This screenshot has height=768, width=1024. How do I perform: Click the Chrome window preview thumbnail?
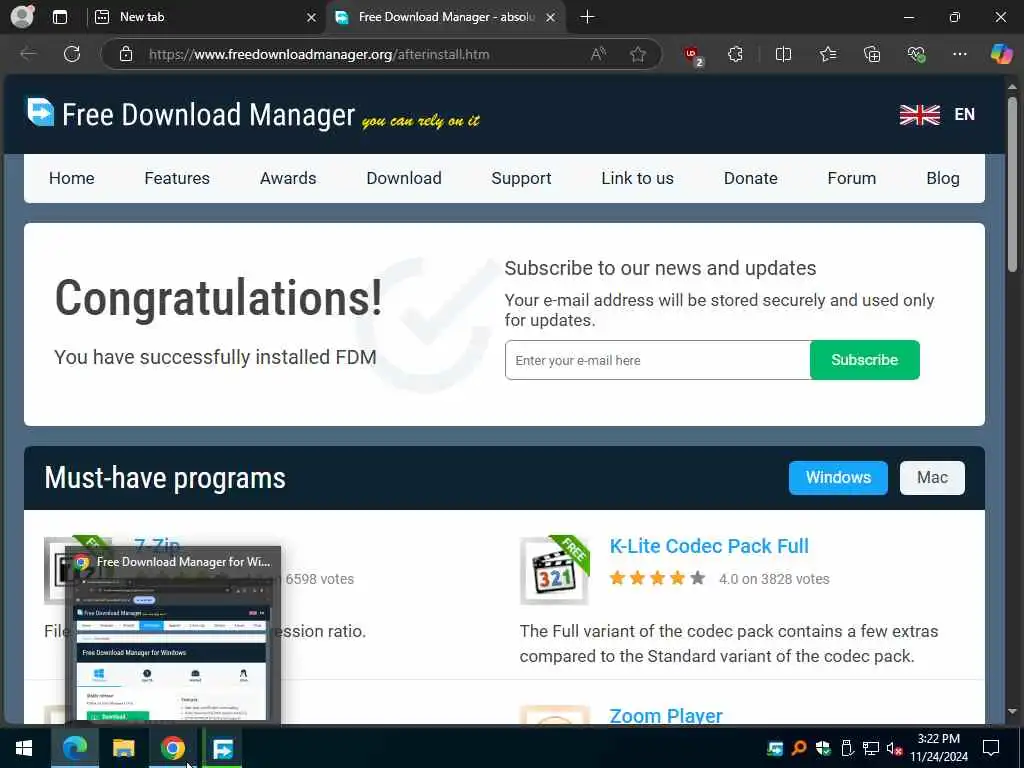click(172, 635)
